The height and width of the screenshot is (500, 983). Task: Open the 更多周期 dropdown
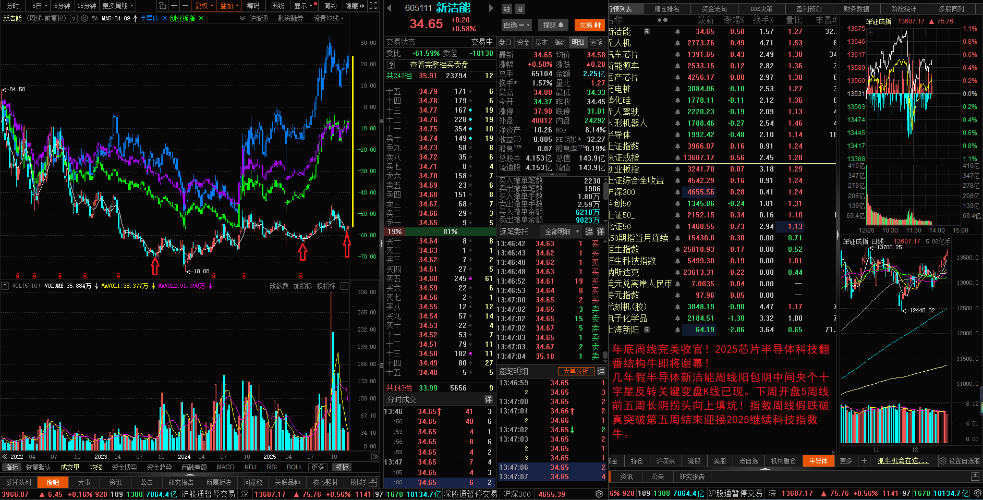pyautogui.click(x=118, y=6)
